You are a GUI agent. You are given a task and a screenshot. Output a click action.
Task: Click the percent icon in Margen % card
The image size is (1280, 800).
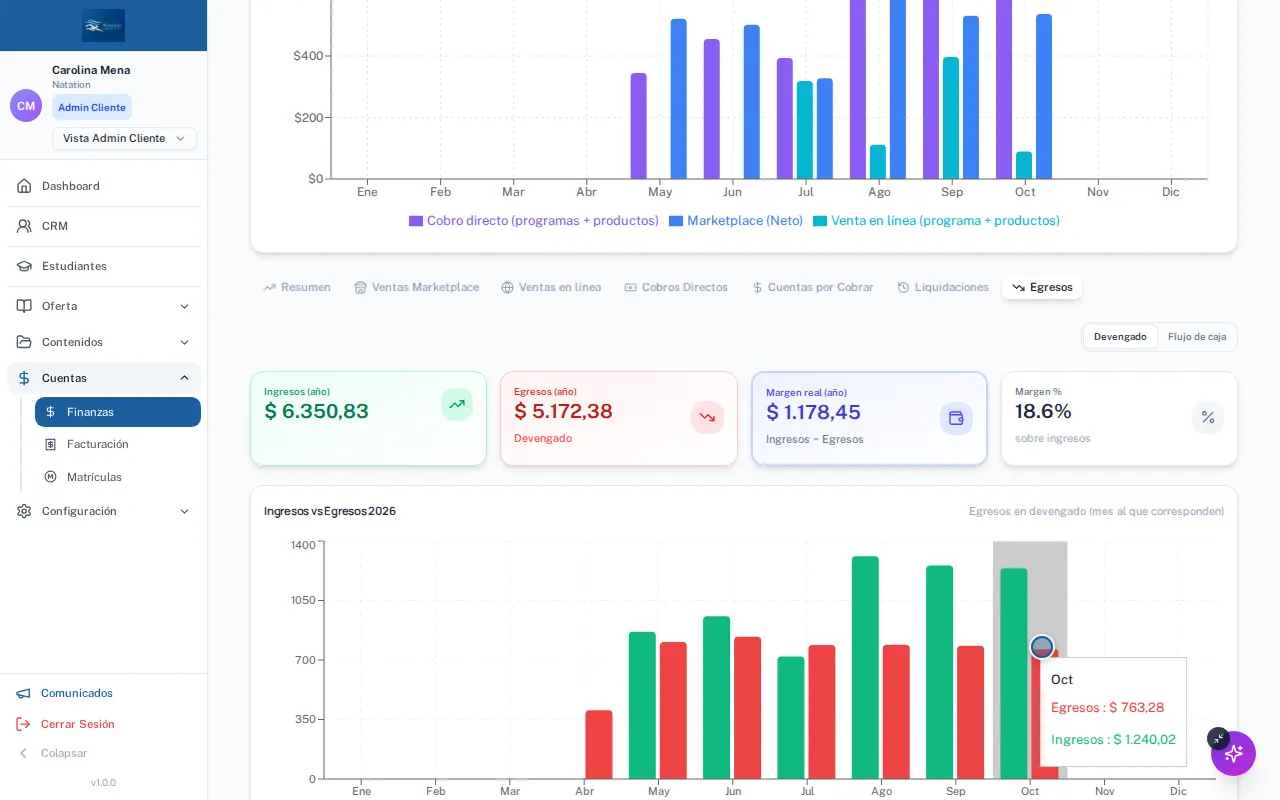click(1208, 417)
